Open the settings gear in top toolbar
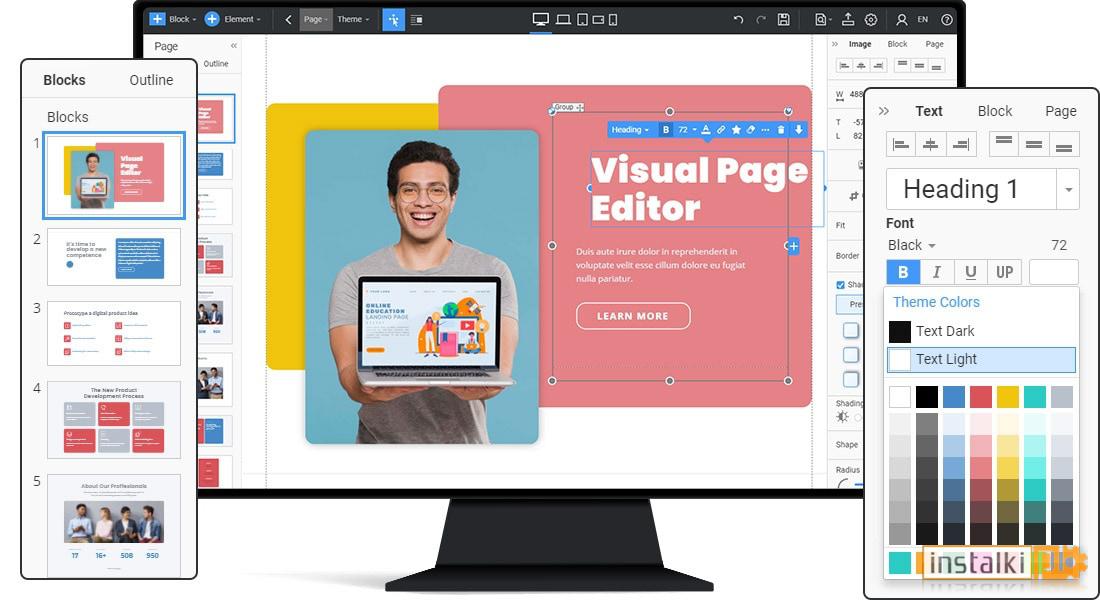Image resolution: width=1100 pixels, height=600 pixels. [x=871, y=20]
